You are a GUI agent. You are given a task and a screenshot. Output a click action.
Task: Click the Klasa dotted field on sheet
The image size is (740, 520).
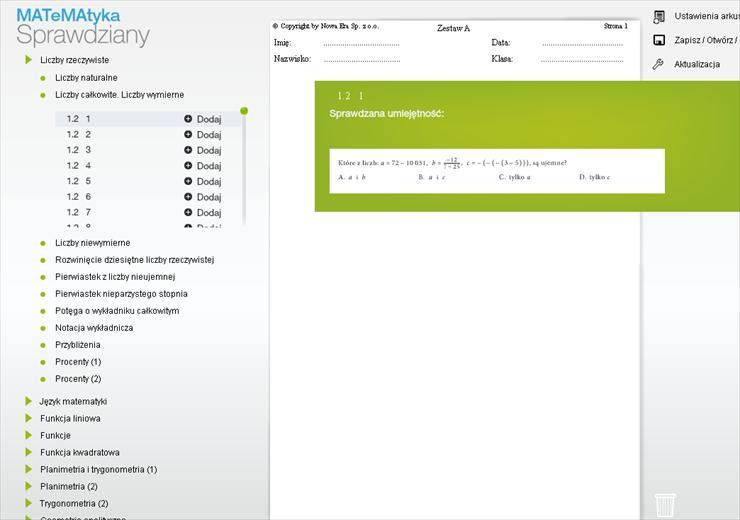(582, 59)
